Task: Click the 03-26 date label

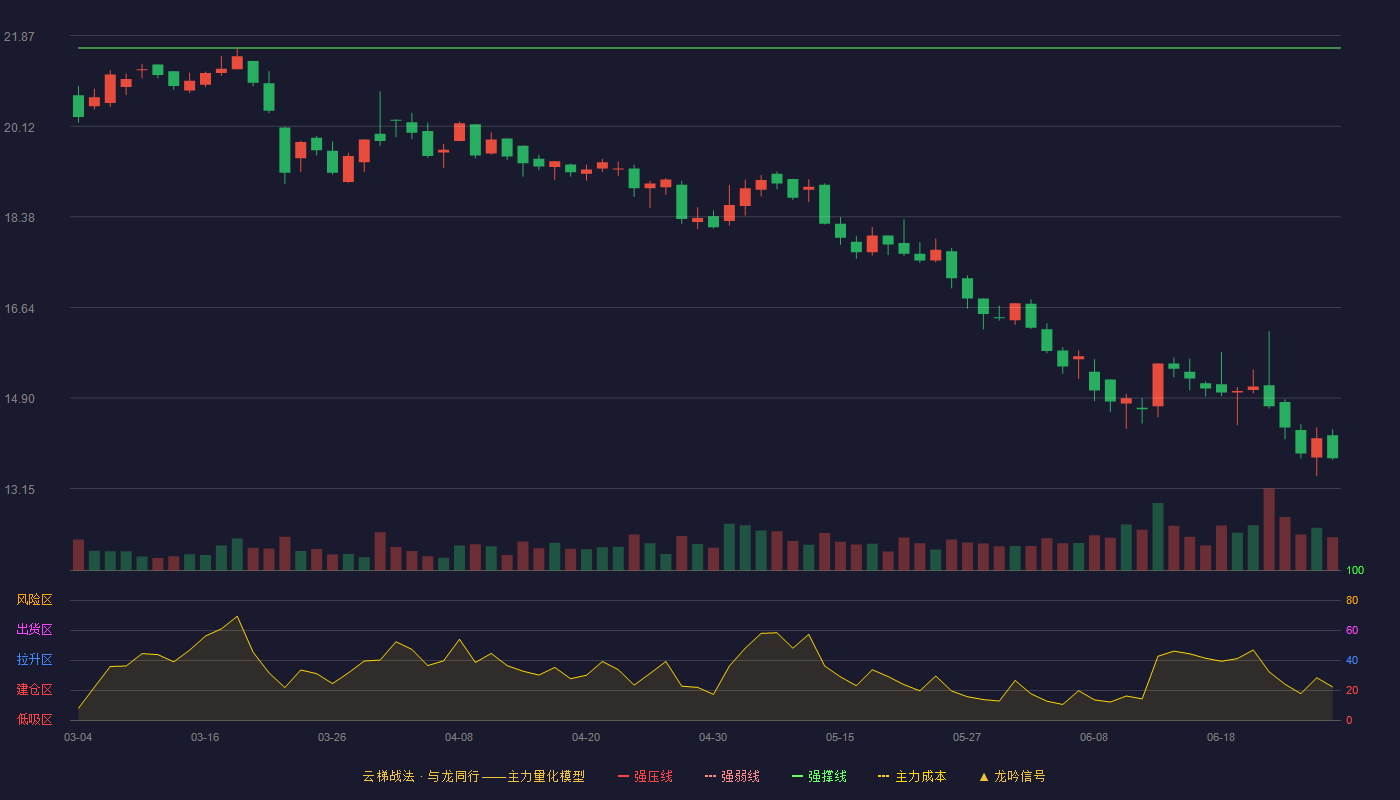Action: (x=332, y=737)
